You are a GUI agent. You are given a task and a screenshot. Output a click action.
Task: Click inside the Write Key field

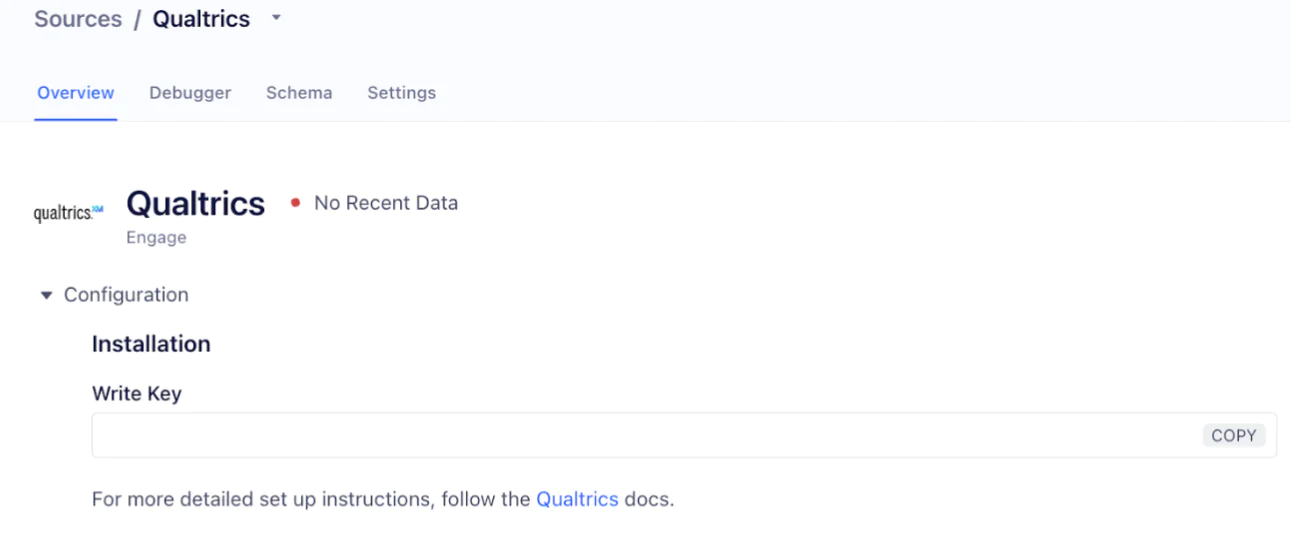[x=800, y=436]
